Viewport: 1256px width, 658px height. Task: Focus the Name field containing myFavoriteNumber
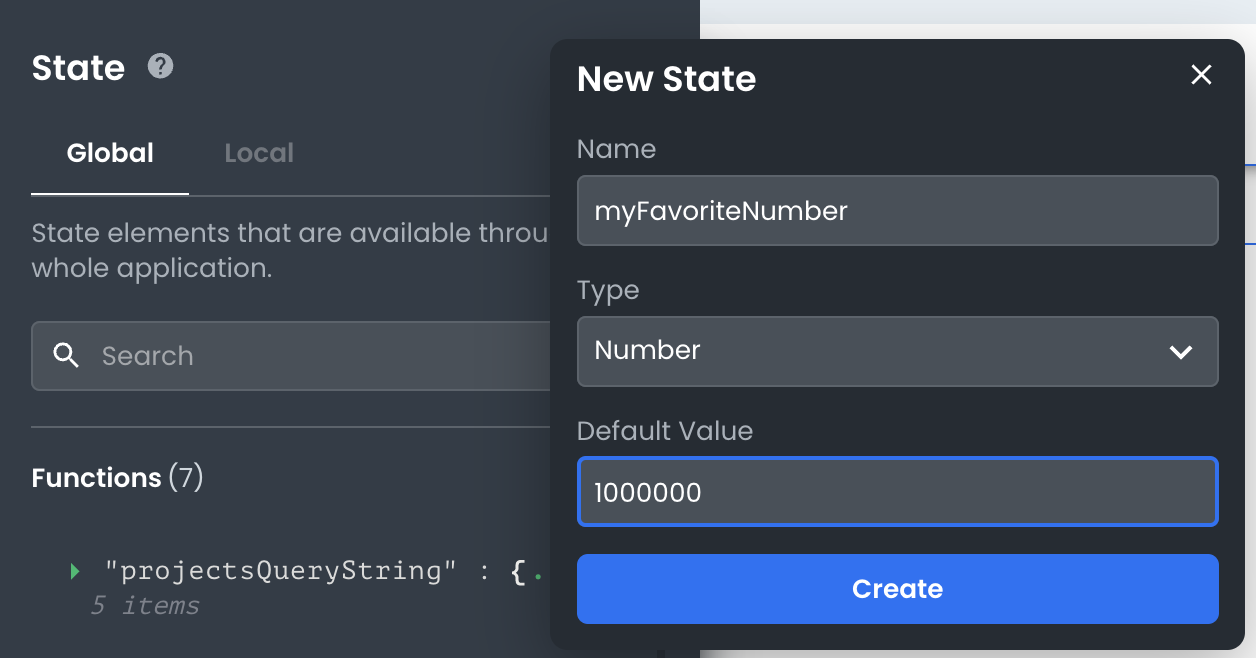tap(896, 211)
